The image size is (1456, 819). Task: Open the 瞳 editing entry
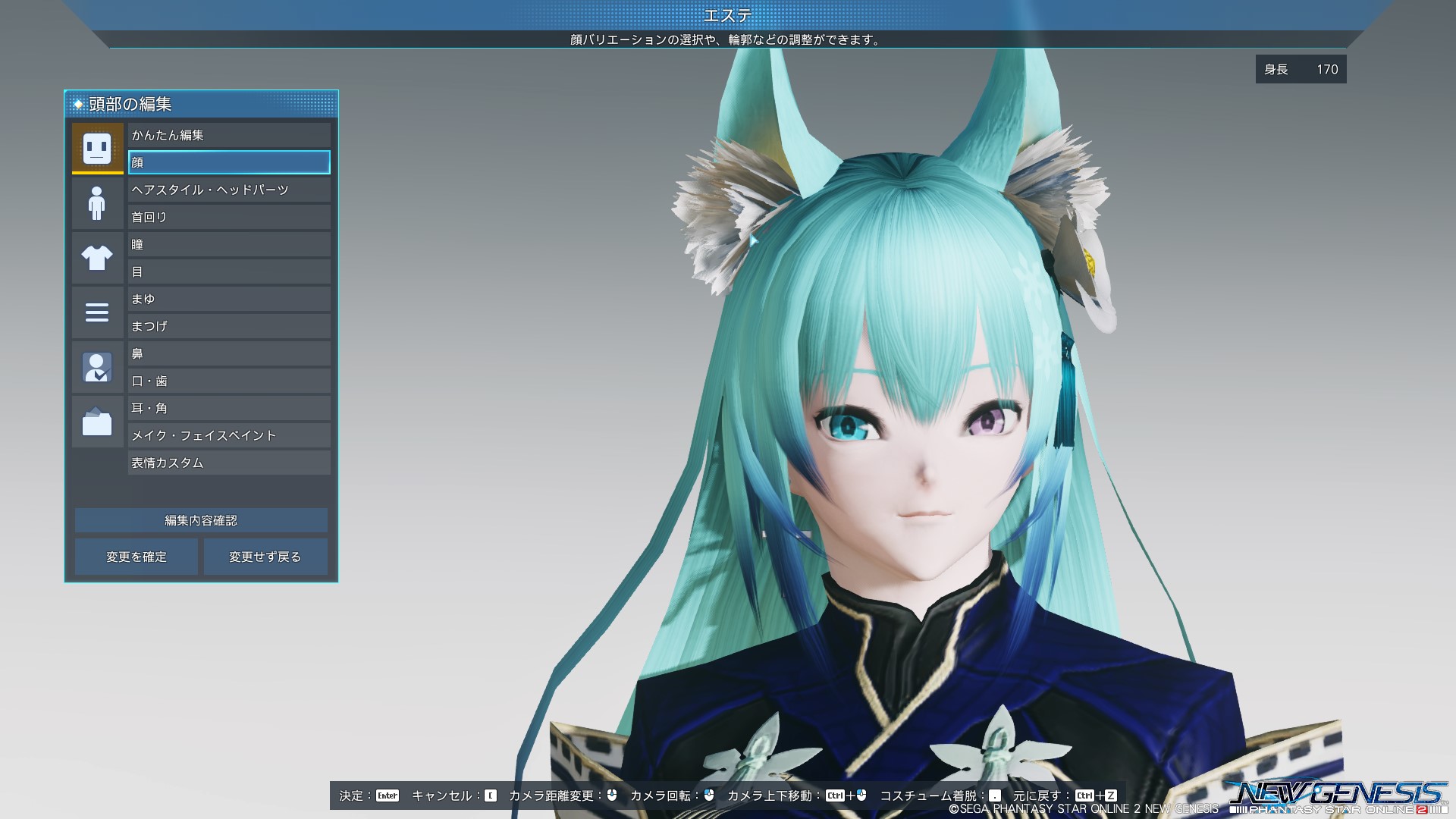[229, 244]
